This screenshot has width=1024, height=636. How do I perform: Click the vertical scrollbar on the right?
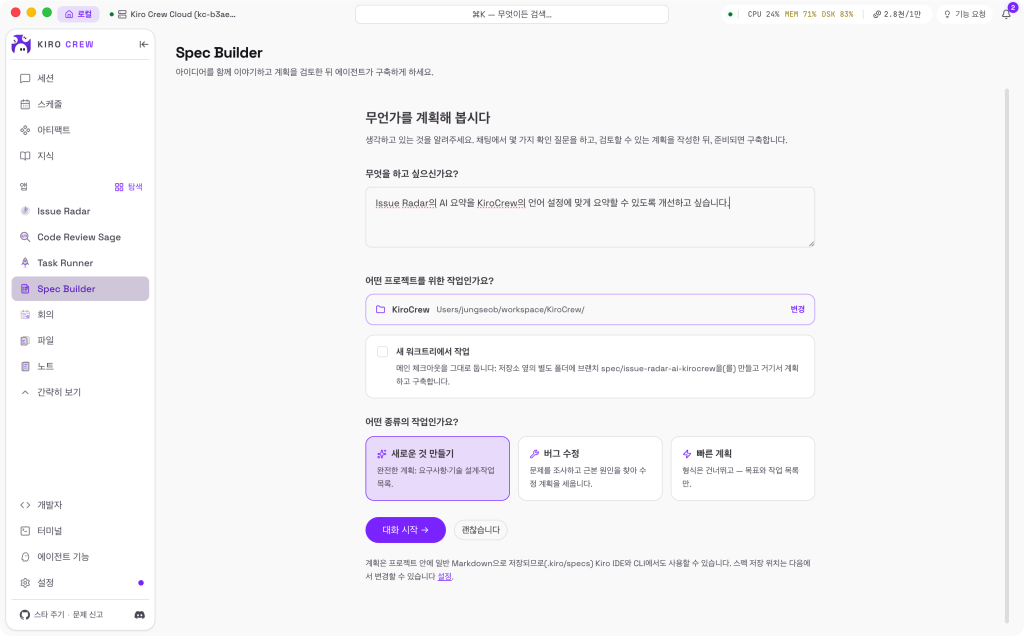[x=1006, y=356]
